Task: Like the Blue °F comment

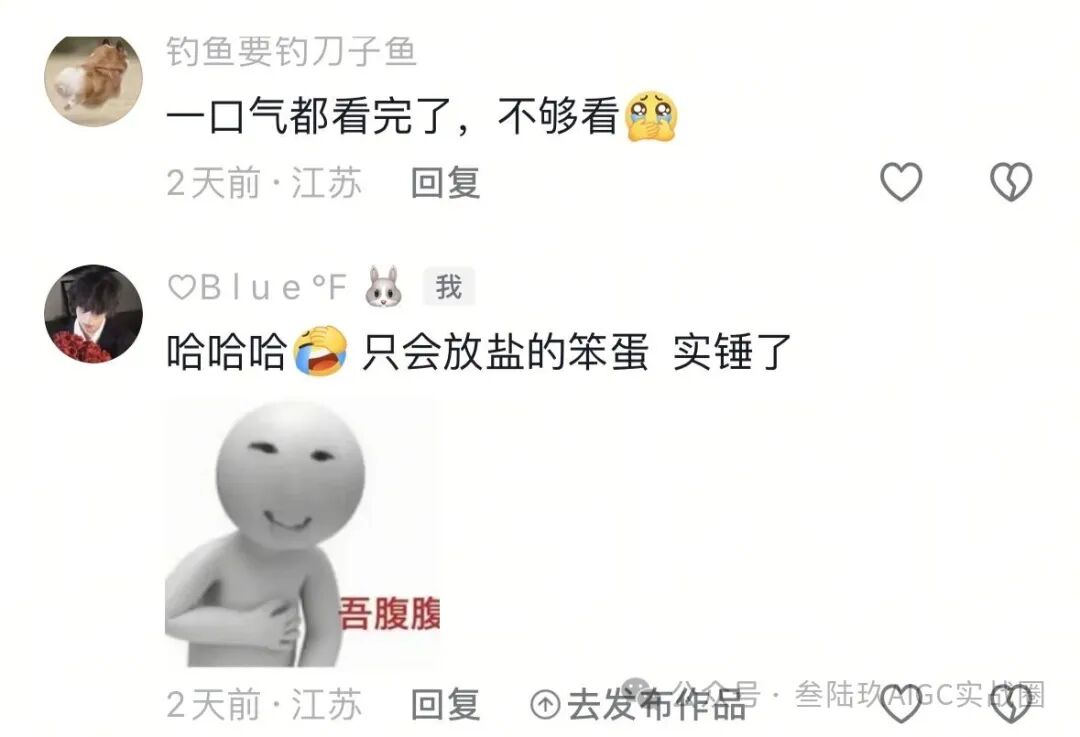Action: pos(901,704)
